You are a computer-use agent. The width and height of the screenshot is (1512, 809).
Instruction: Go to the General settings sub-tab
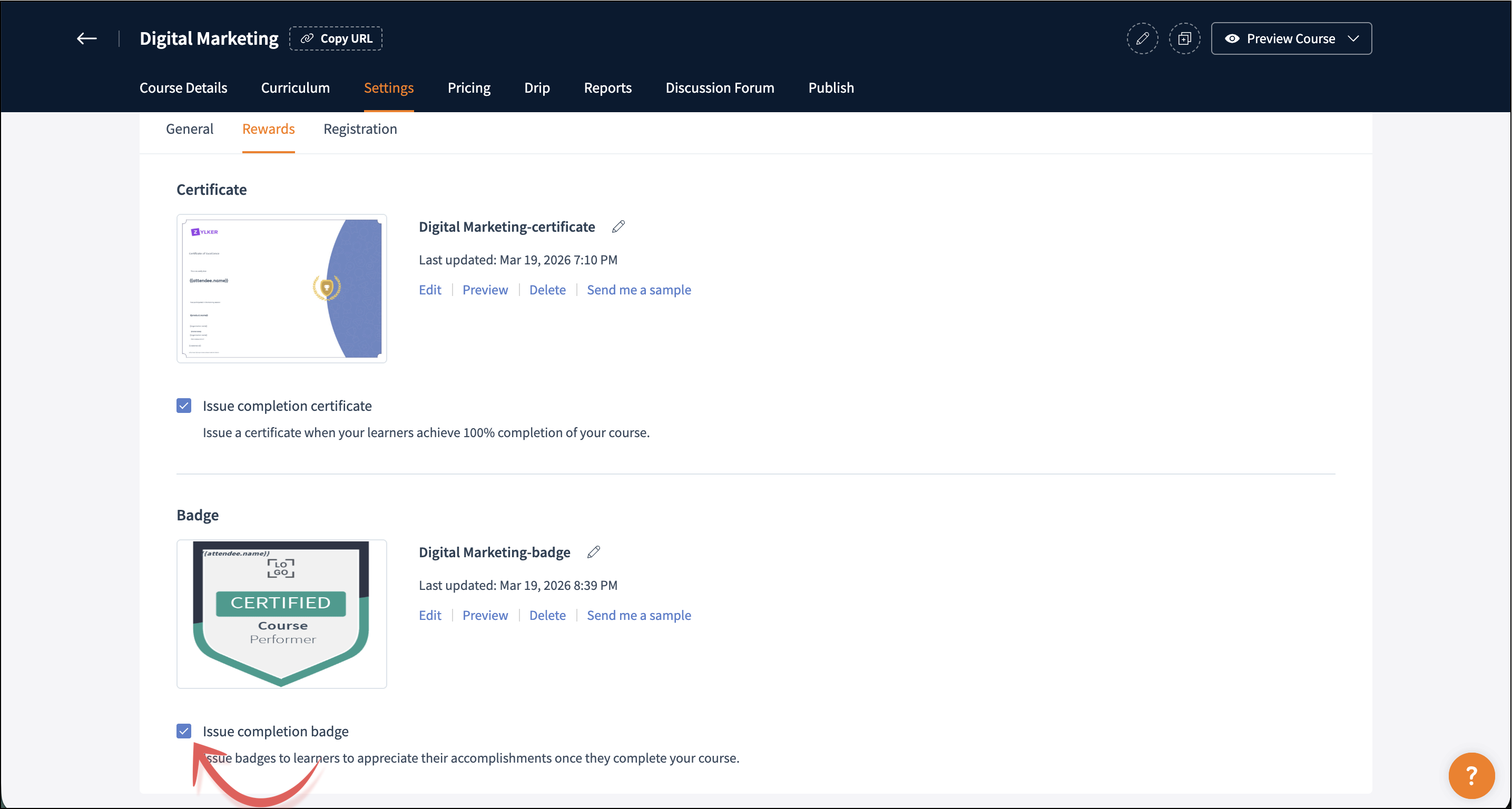(x=189, y=129)
